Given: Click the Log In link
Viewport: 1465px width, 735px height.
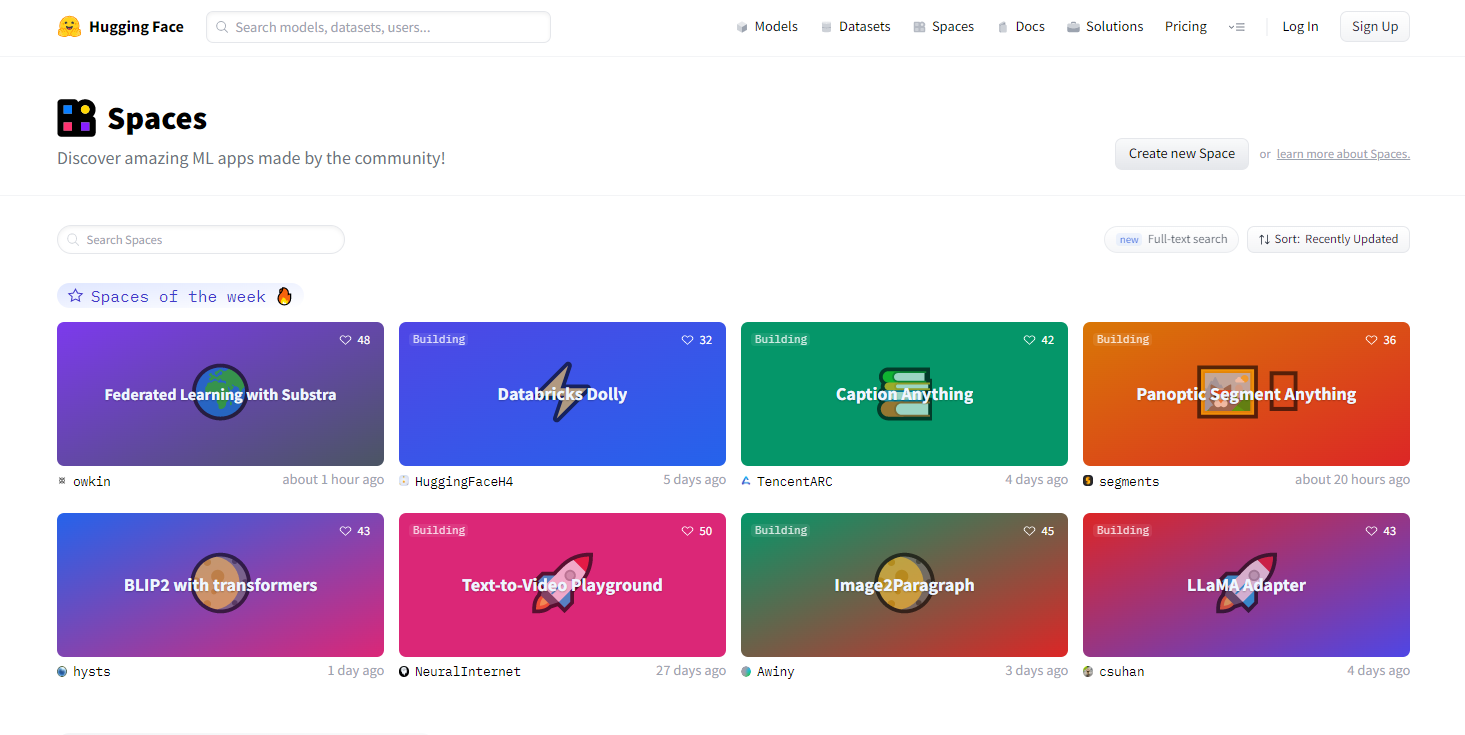Looking at the screenshot, I should click(1300, 27).
